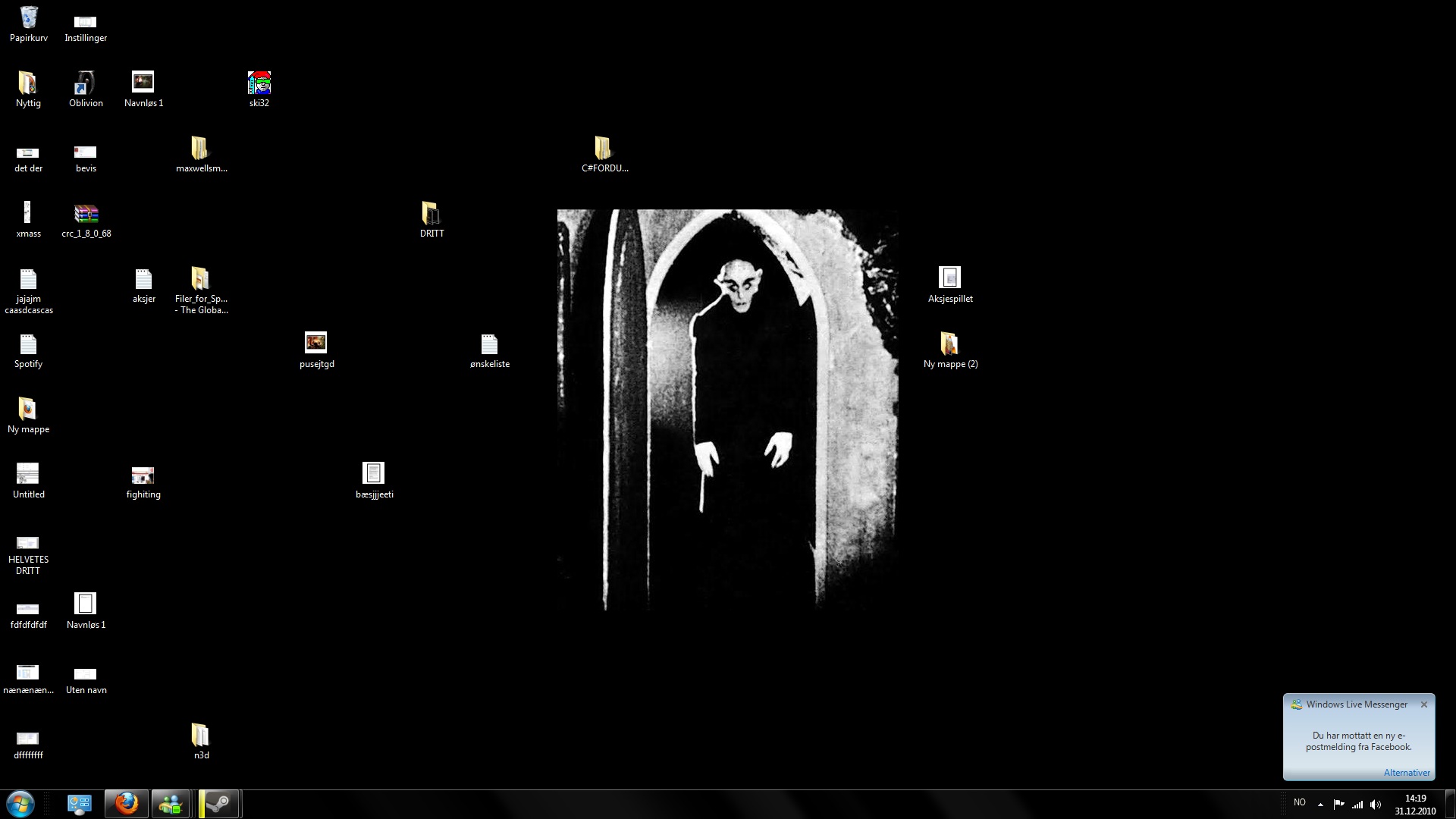The image size is (1456, 819).
Task: Switch to Steam in the taskbar
Action: [219, 804]
